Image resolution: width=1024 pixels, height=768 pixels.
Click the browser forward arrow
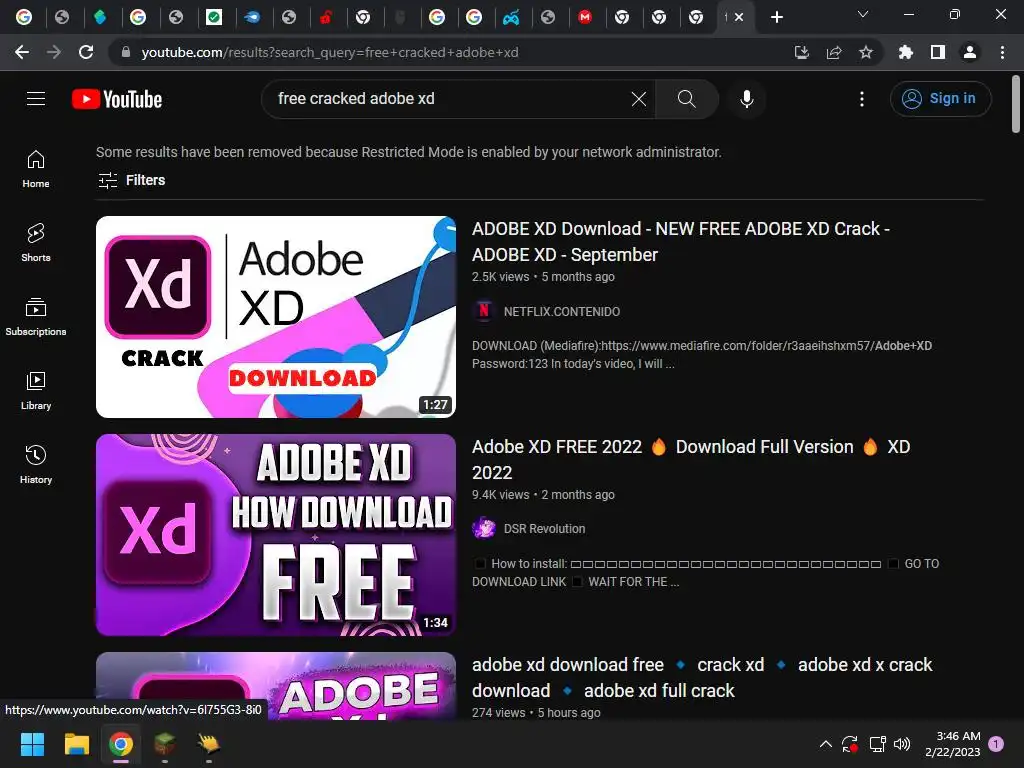point(54,52)
